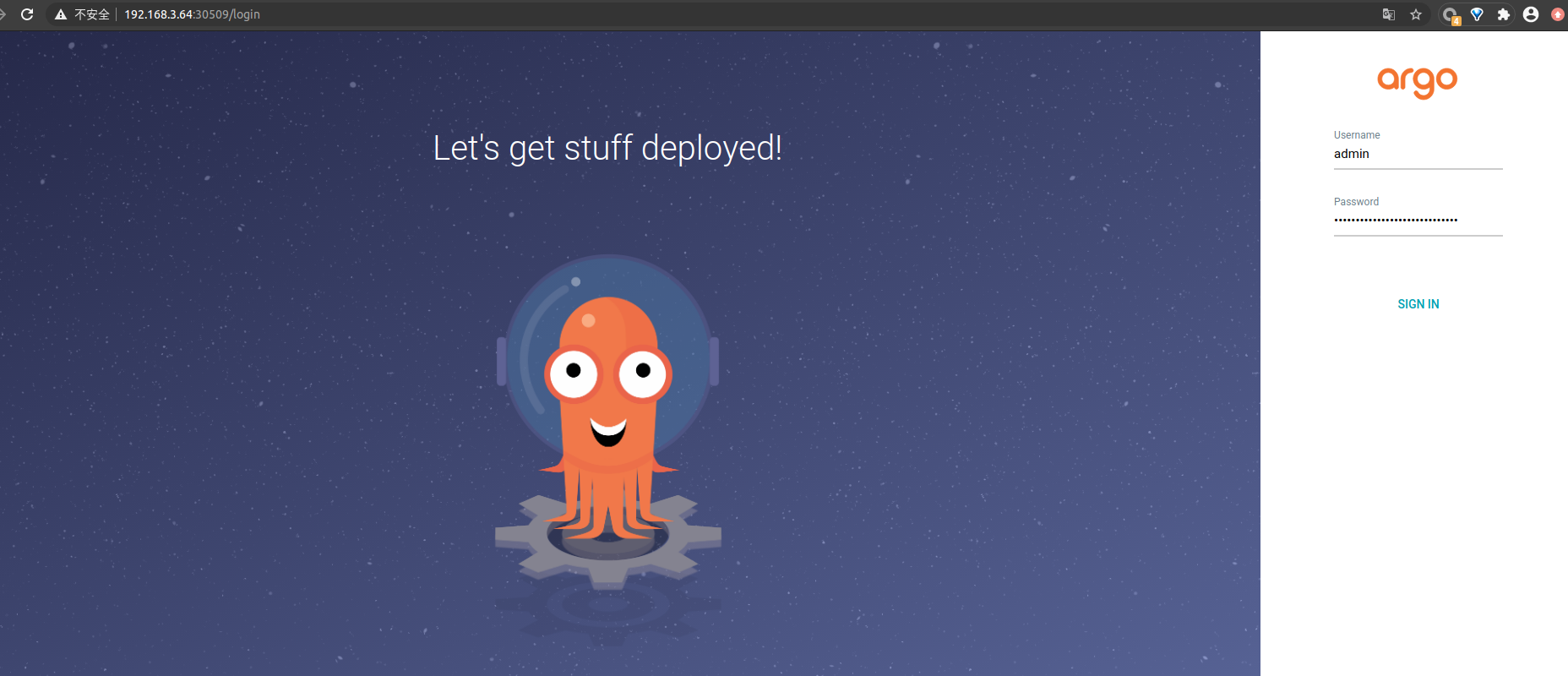Click the orange argo logo

point(1418,82)
